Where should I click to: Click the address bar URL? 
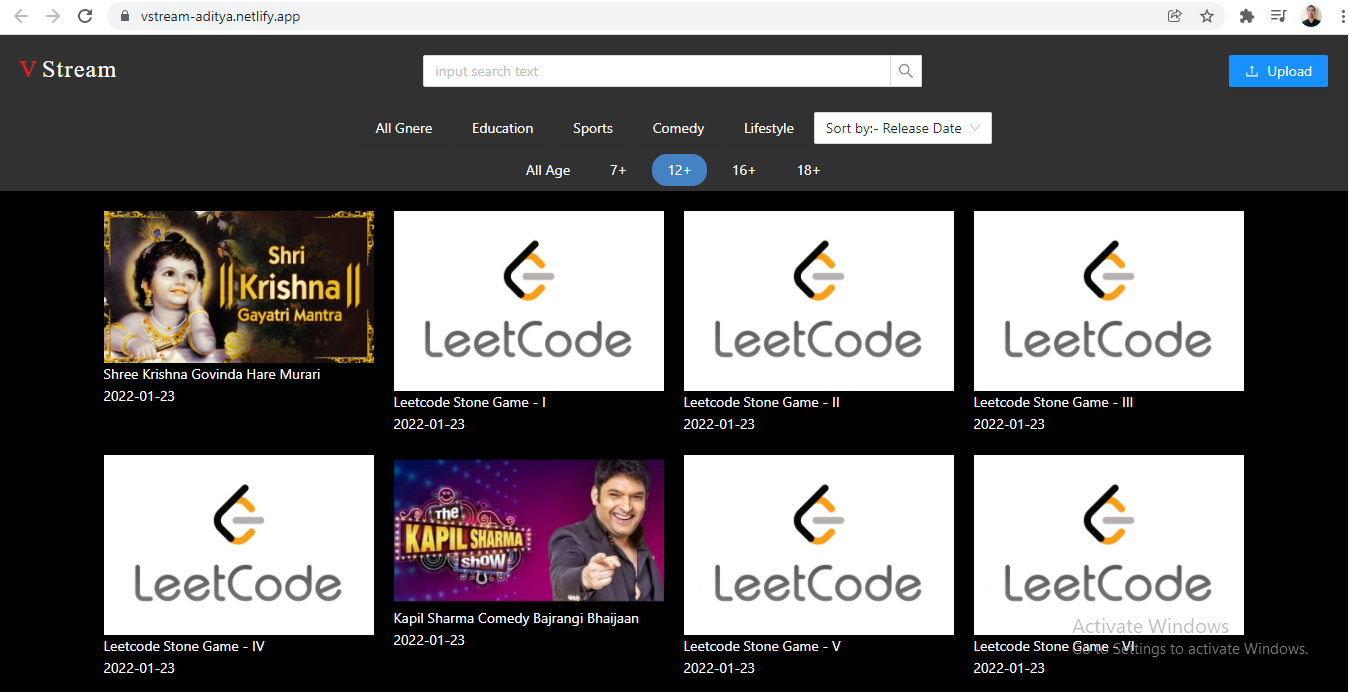coord(221,17)
